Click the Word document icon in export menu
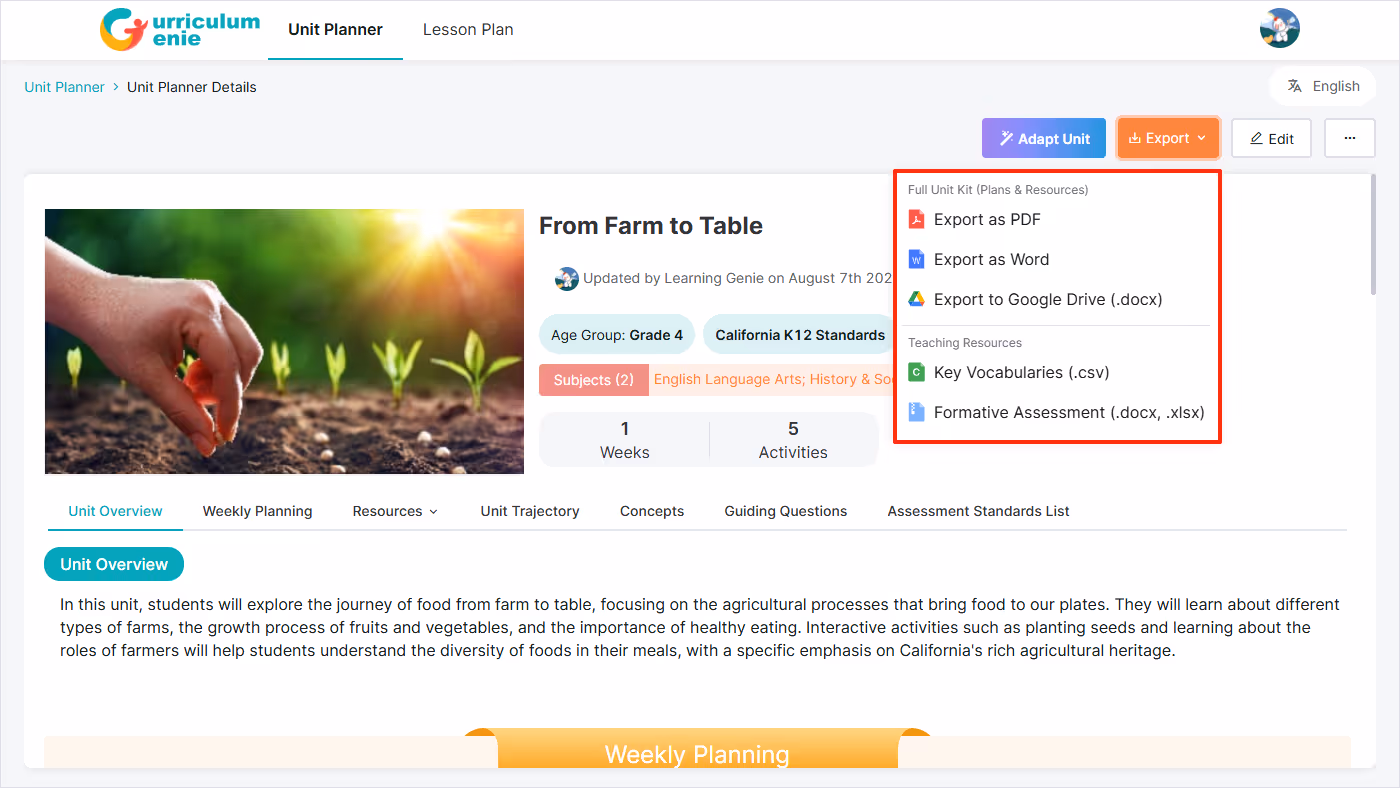Screen dimensions: 1400x788 click(916, 259)
